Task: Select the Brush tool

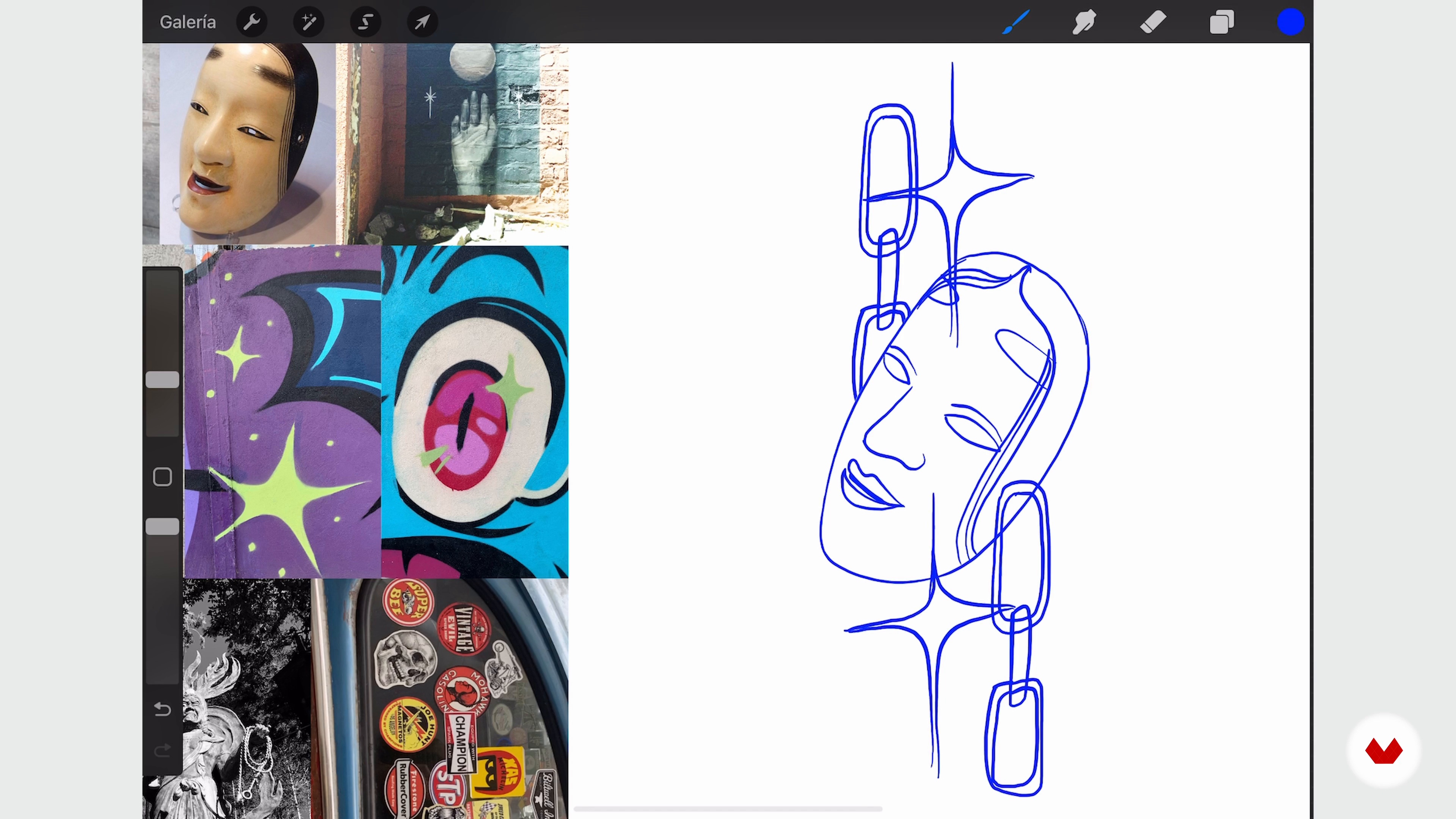Action: (x=1016, y=22)
